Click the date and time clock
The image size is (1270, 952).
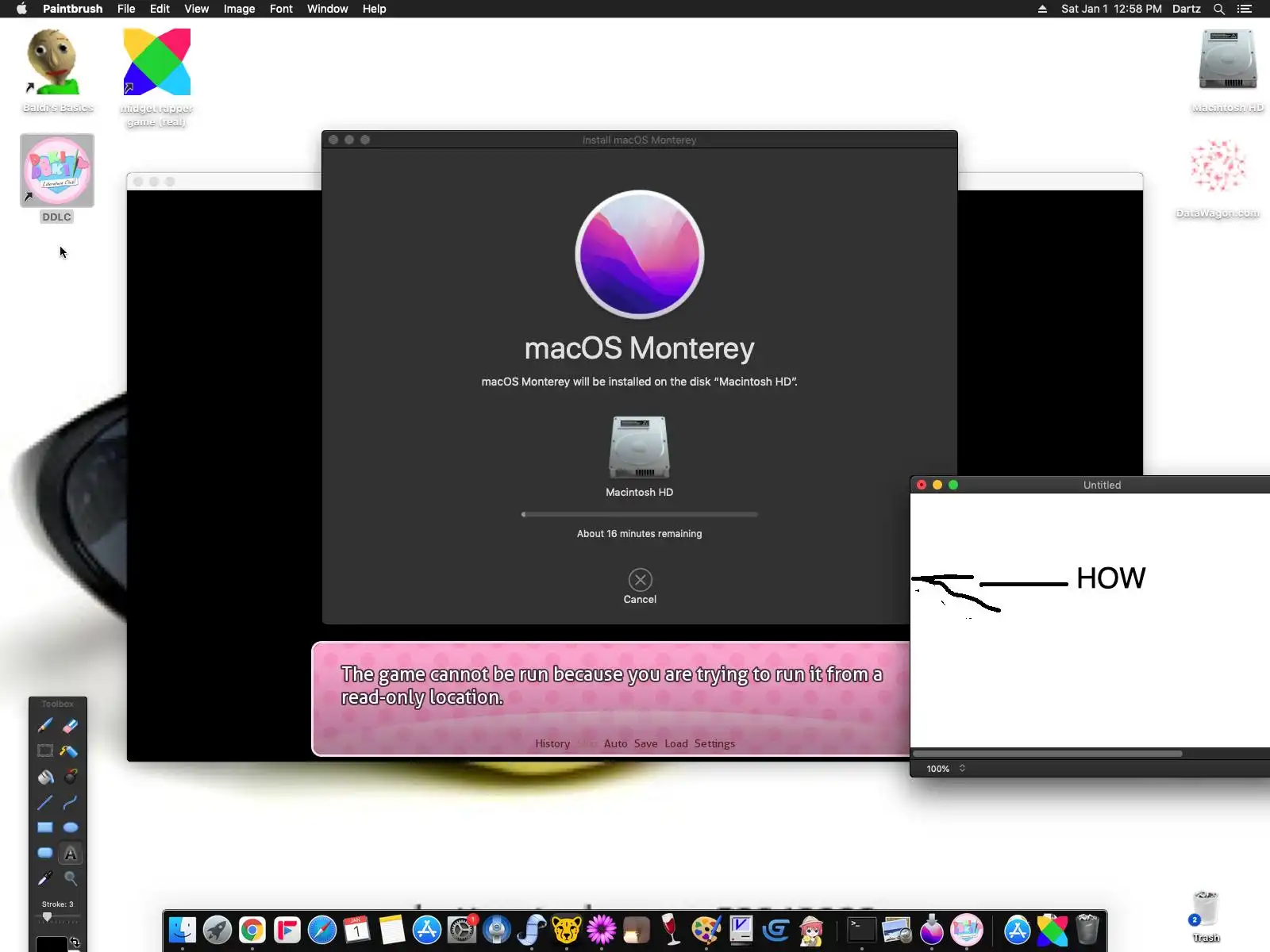pos(1111,9)
